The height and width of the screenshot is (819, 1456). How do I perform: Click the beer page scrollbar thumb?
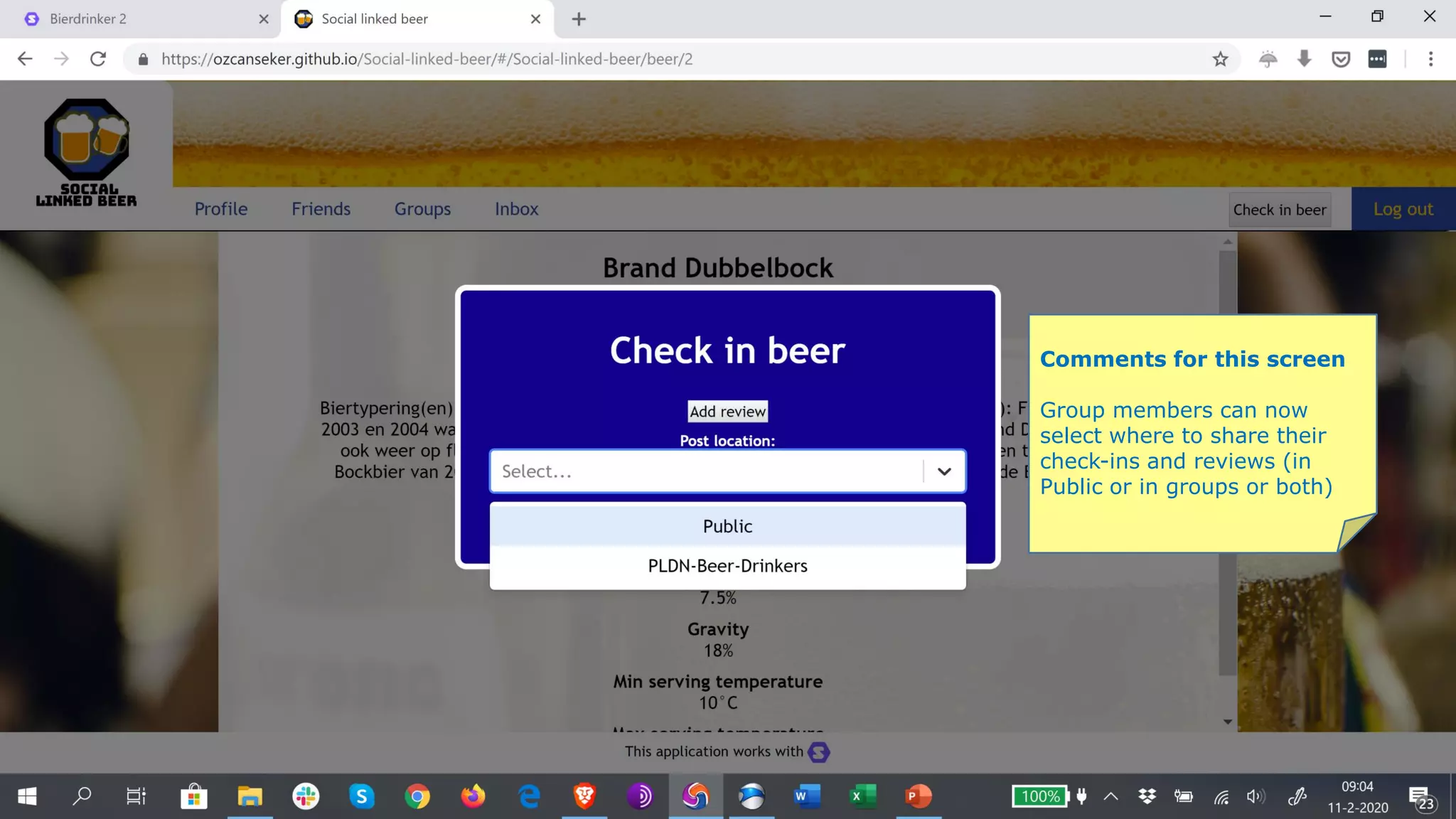1228,462
